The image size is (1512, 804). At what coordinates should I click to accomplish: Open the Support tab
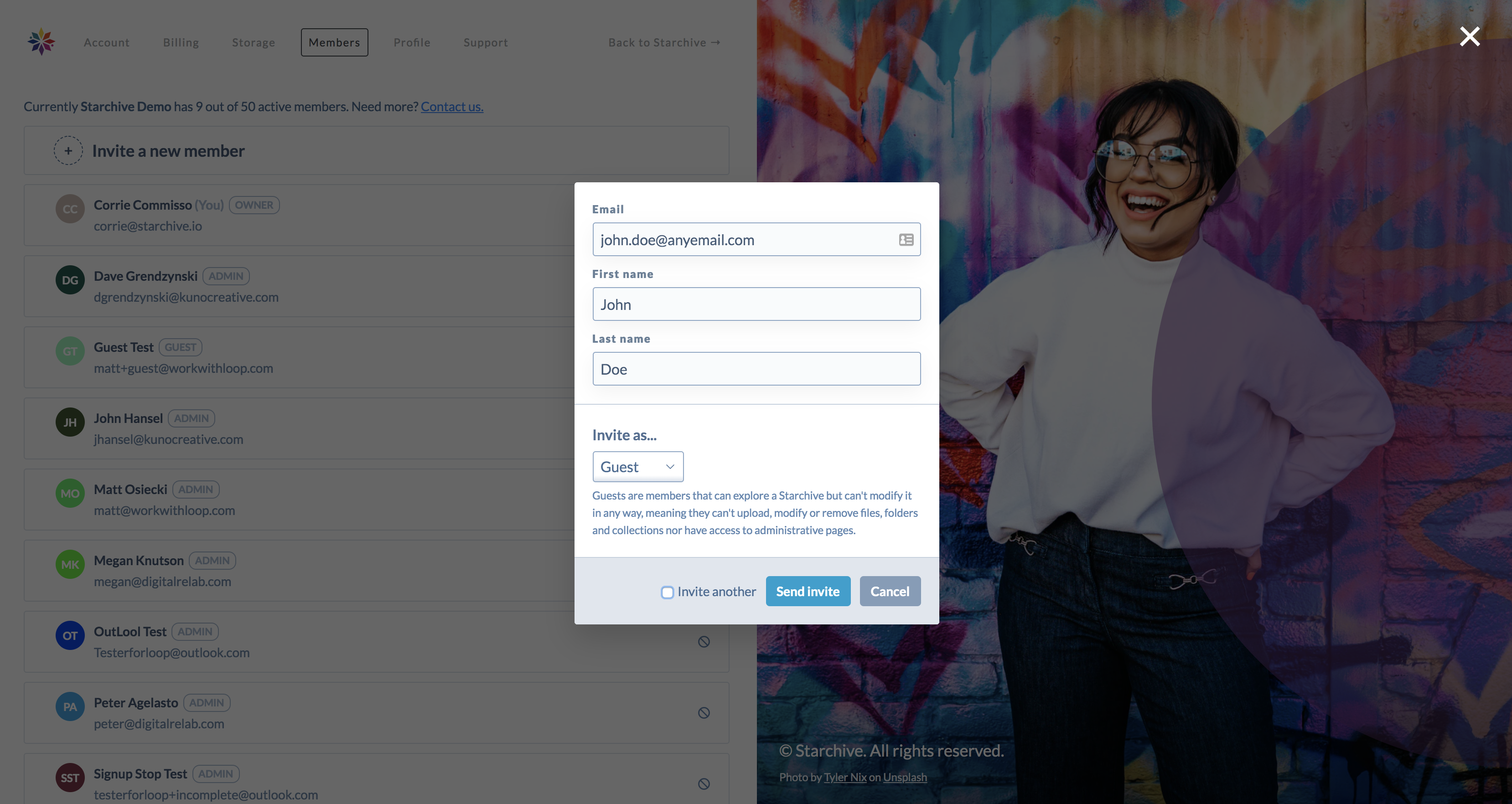486,42
